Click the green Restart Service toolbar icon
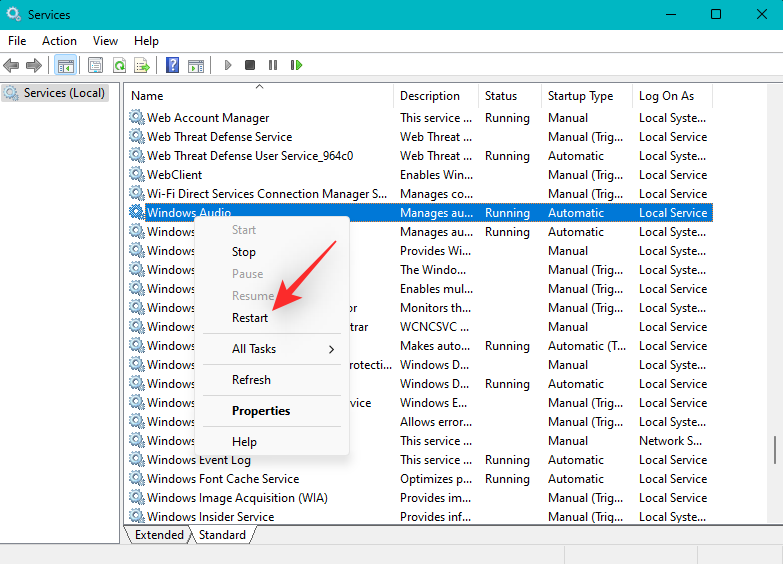 296,65
